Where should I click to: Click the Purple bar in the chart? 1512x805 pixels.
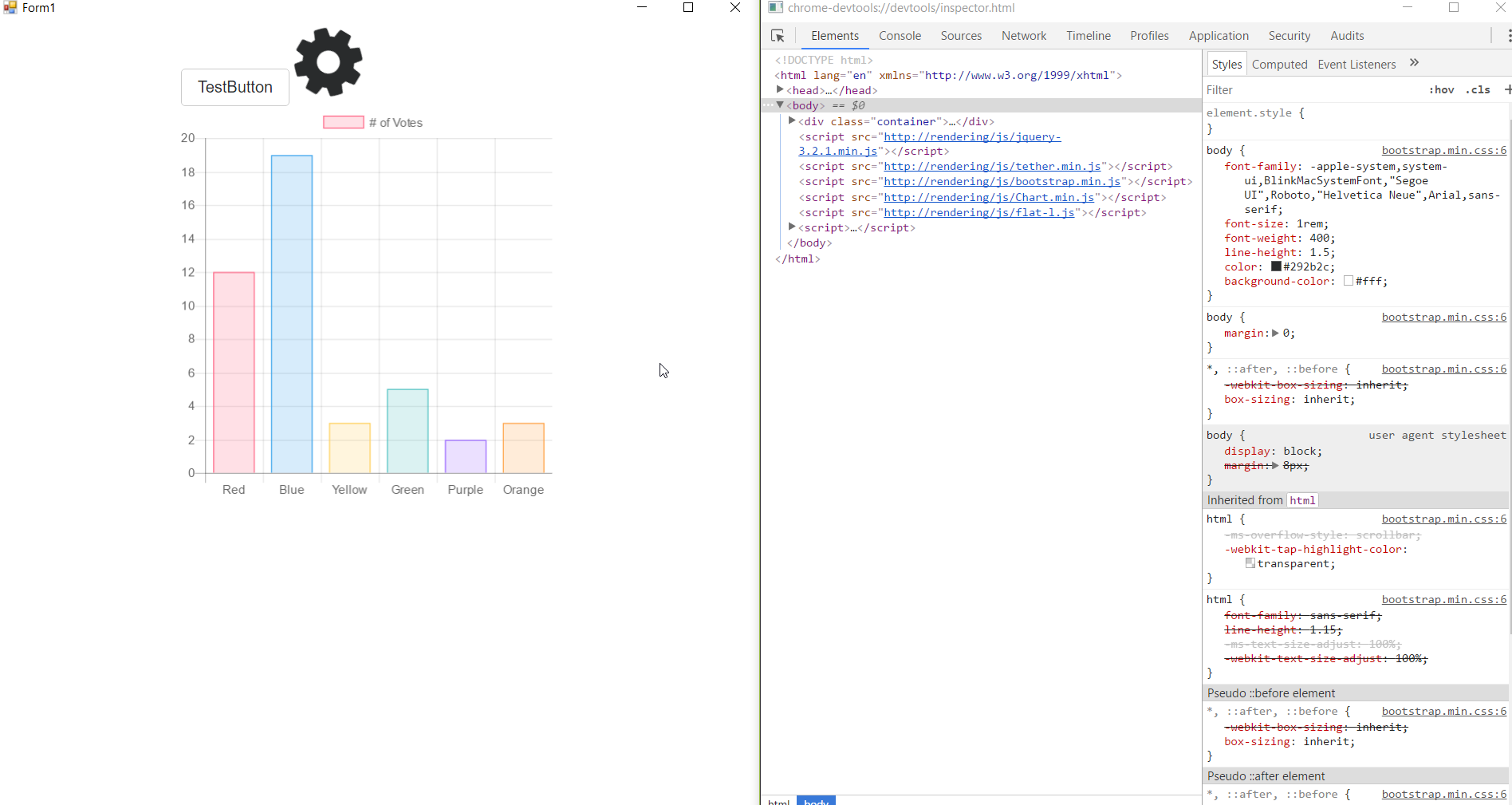click(466, 456)
